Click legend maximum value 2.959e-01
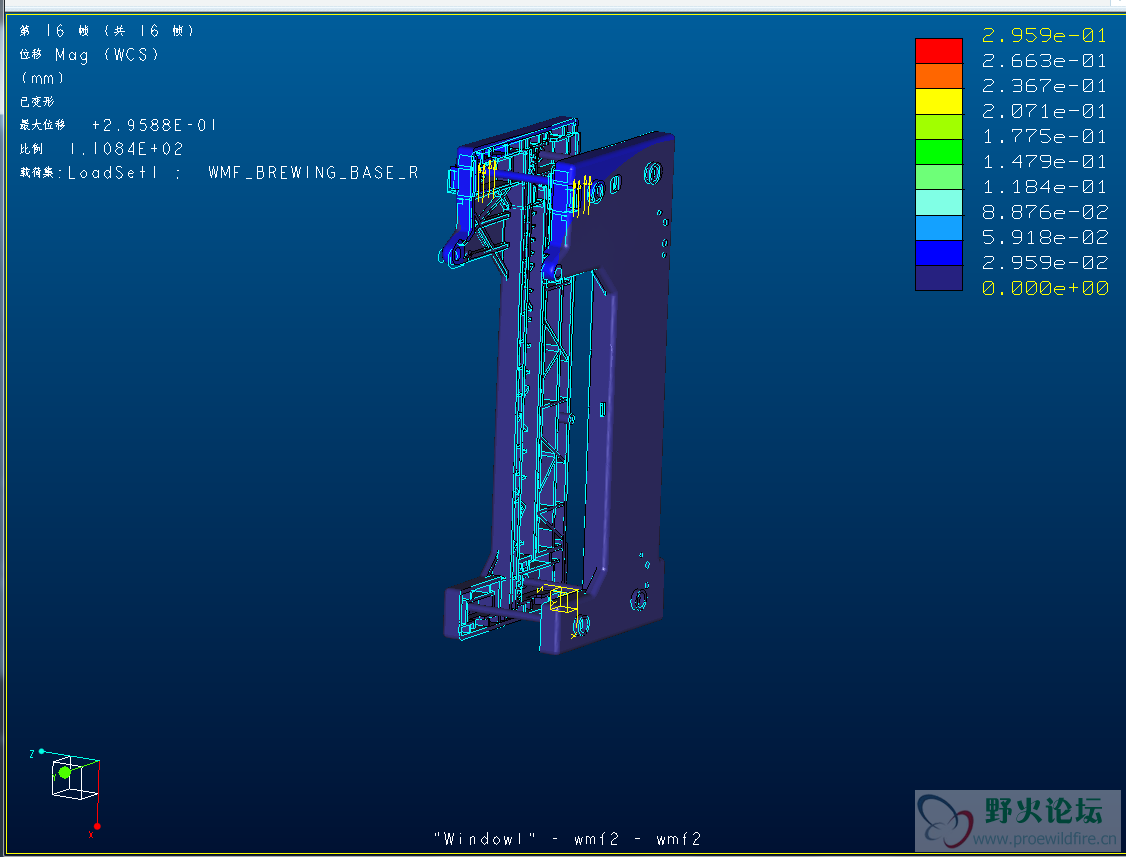Viewport: 1126px width, 857px height. pos(1045,35)
